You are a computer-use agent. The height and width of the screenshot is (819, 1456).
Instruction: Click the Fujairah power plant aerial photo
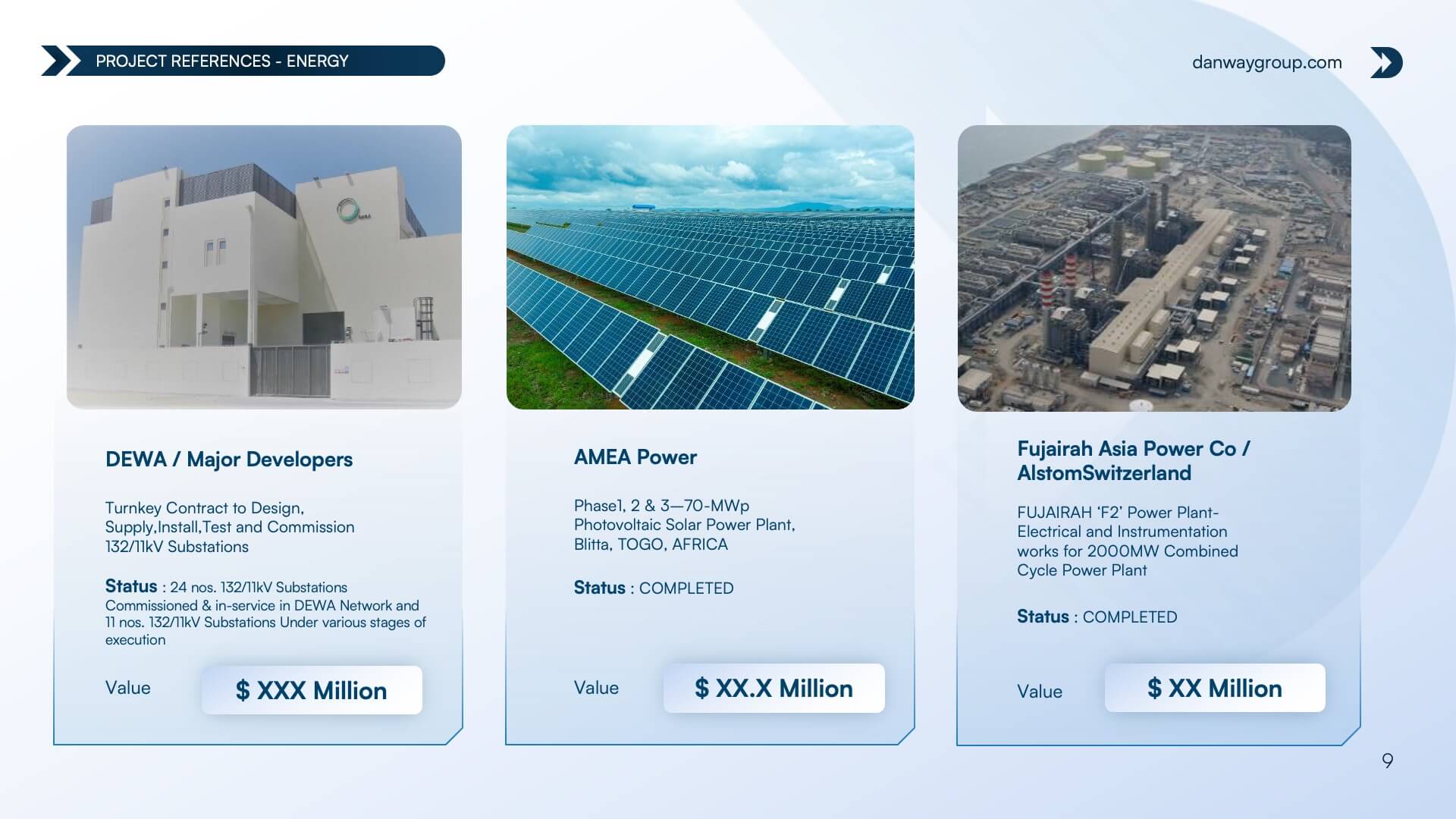[x=1154, y=268]
